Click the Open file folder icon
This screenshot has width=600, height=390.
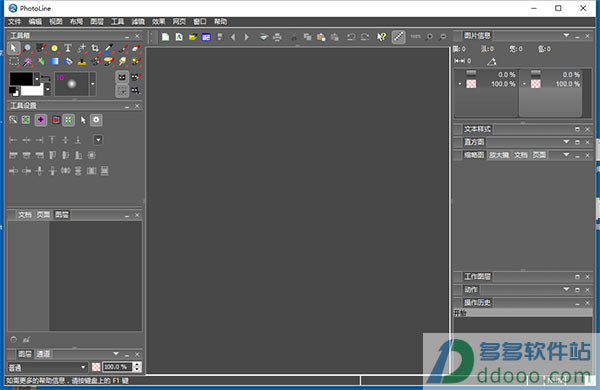tap(192, 37)
